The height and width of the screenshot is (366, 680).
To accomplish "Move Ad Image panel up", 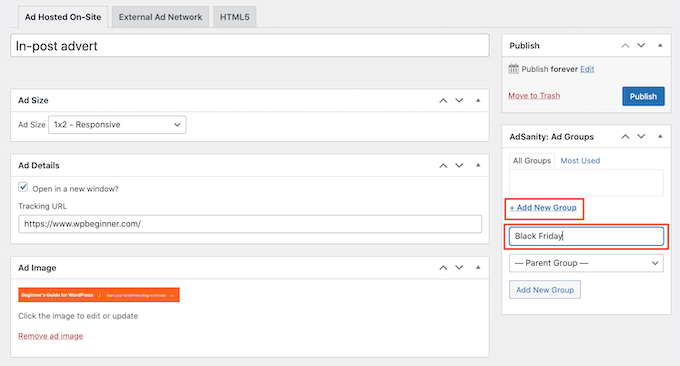I will click(x=443, y=268).
